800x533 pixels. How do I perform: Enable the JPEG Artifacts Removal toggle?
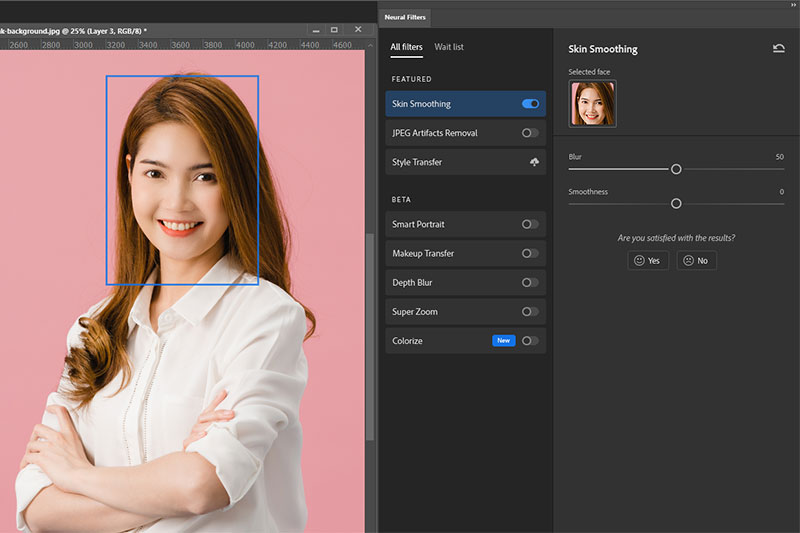click(x=530, y=133)
